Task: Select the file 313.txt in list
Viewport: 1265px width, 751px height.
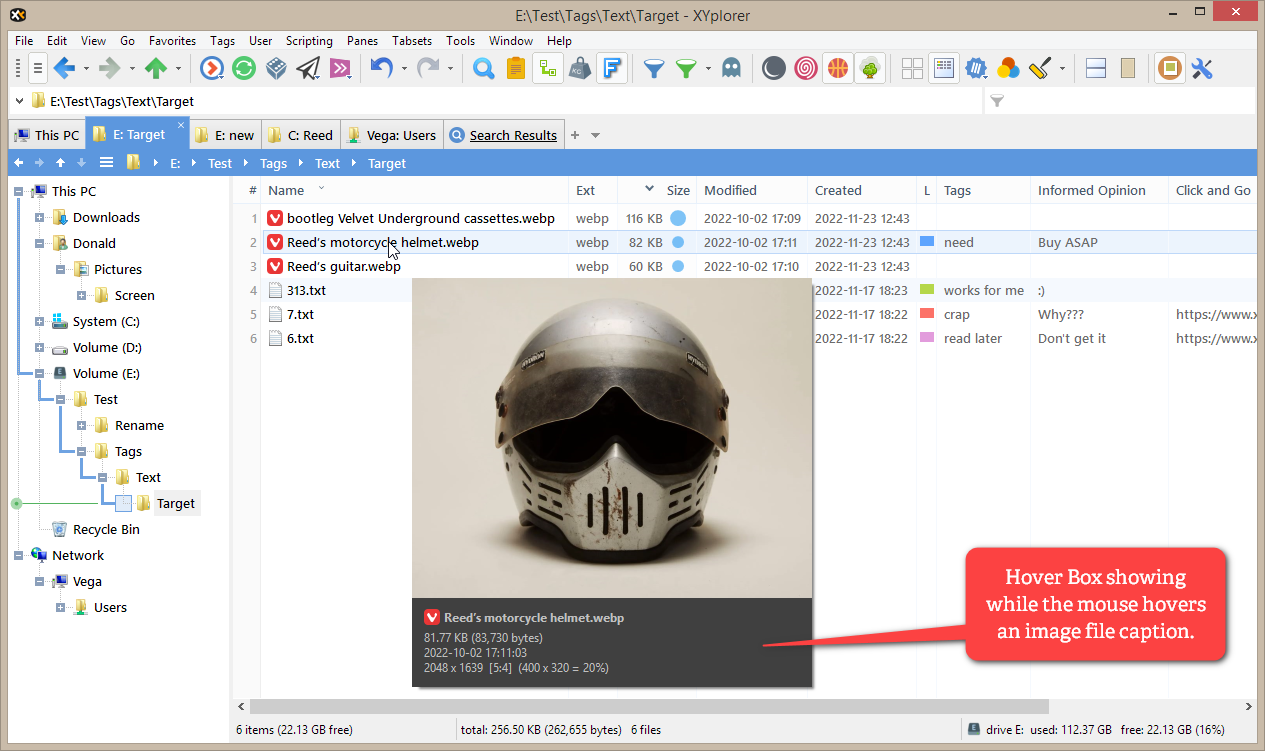Action: (306, 290)
